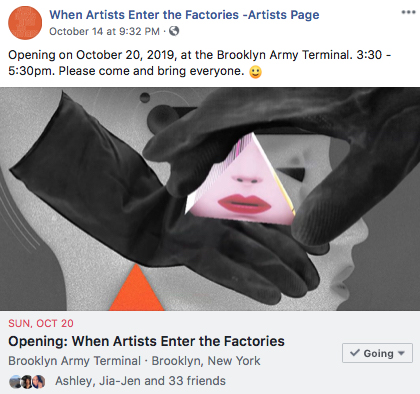Viewport: 420px width, 394px height.
Task: Click the orange page profile avatar
Action: click(x=25, y=22)
